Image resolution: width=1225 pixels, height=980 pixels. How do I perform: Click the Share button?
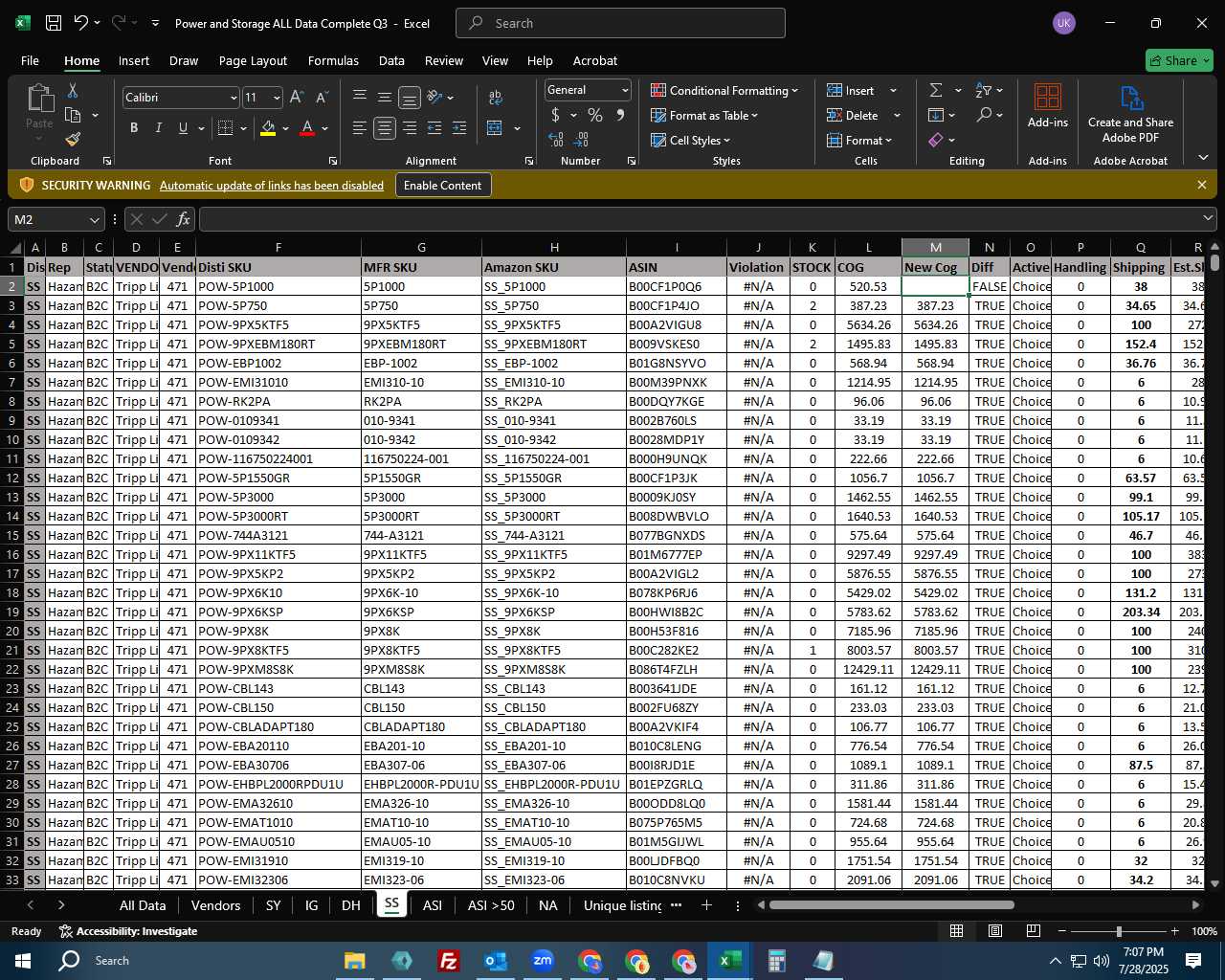pos(1179,60)
